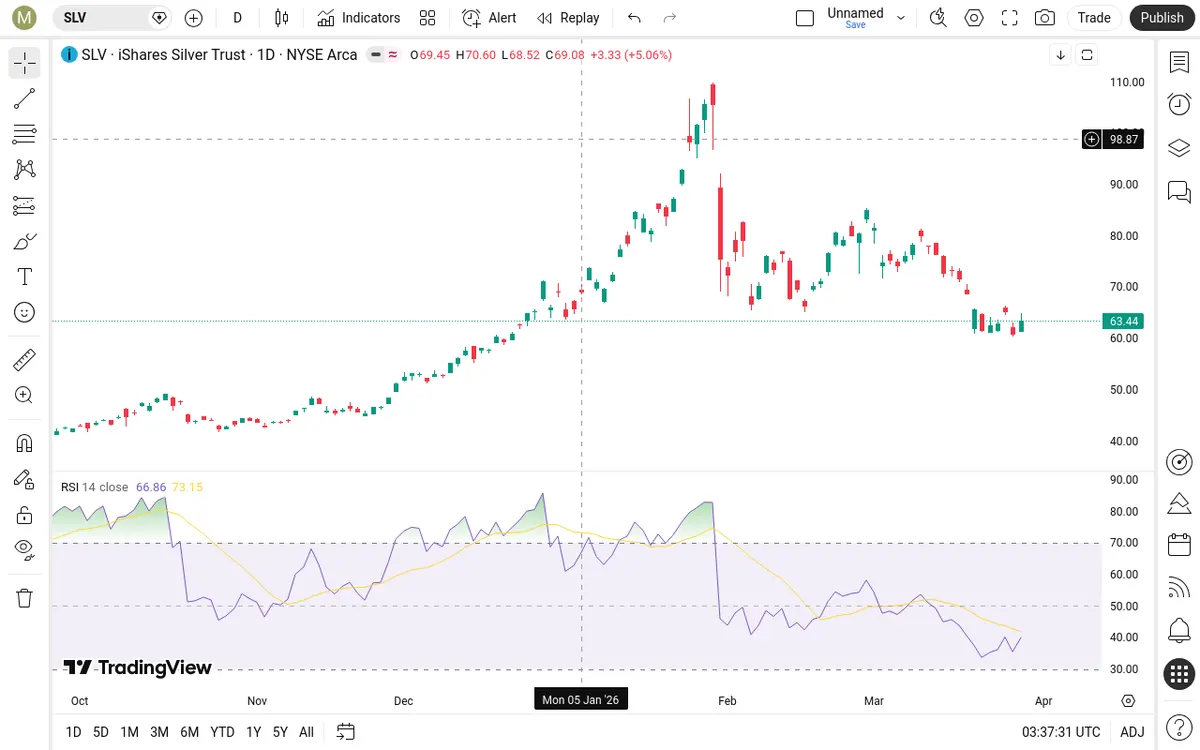Open the candlestick chart type menu
This screenshot has height=750, width=1200.
pos(281,18)
